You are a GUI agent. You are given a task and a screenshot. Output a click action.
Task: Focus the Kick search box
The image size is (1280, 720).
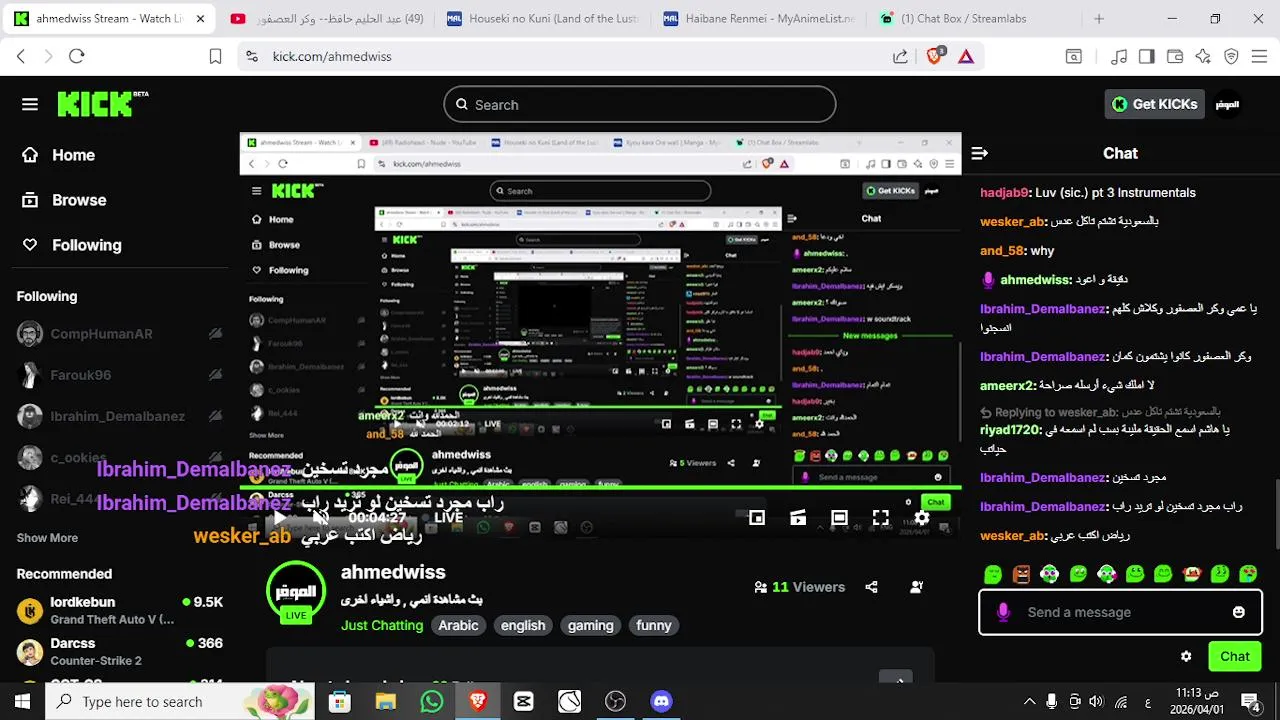tap(640, 105)
